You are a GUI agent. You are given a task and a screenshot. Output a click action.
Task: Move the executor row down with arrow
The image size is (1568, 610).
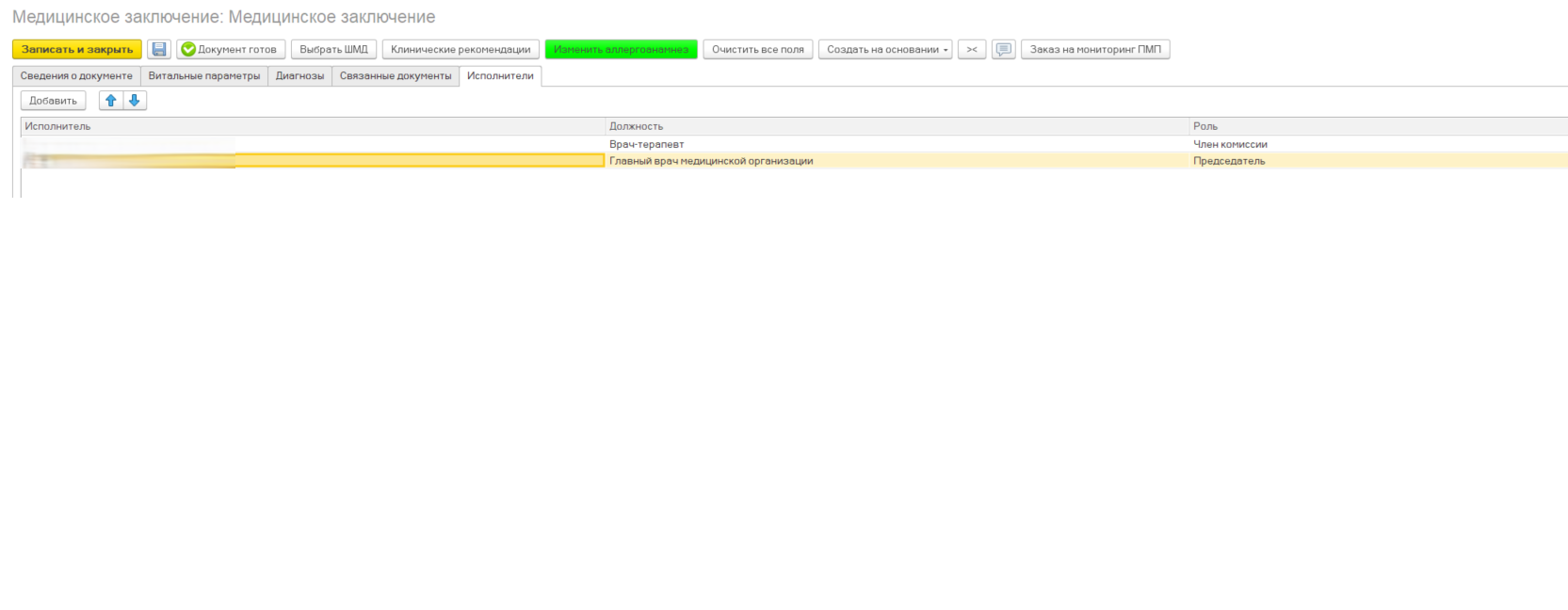(x=135, y=101)
